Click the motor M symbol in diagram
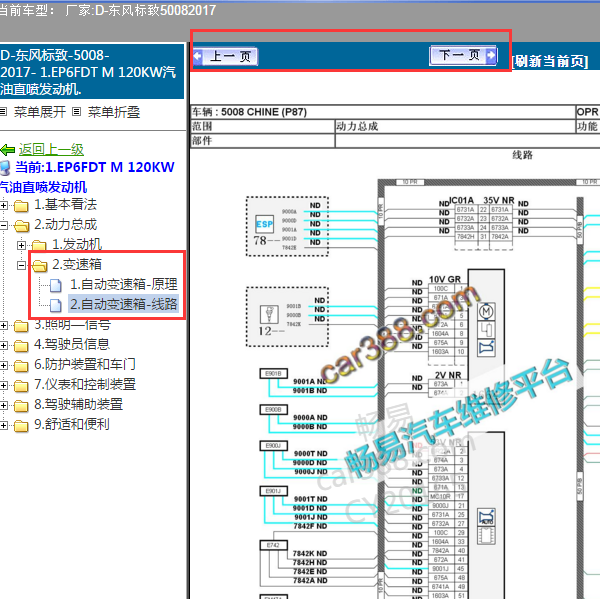Viewport: 600px width, 599px height. [486, 312]
